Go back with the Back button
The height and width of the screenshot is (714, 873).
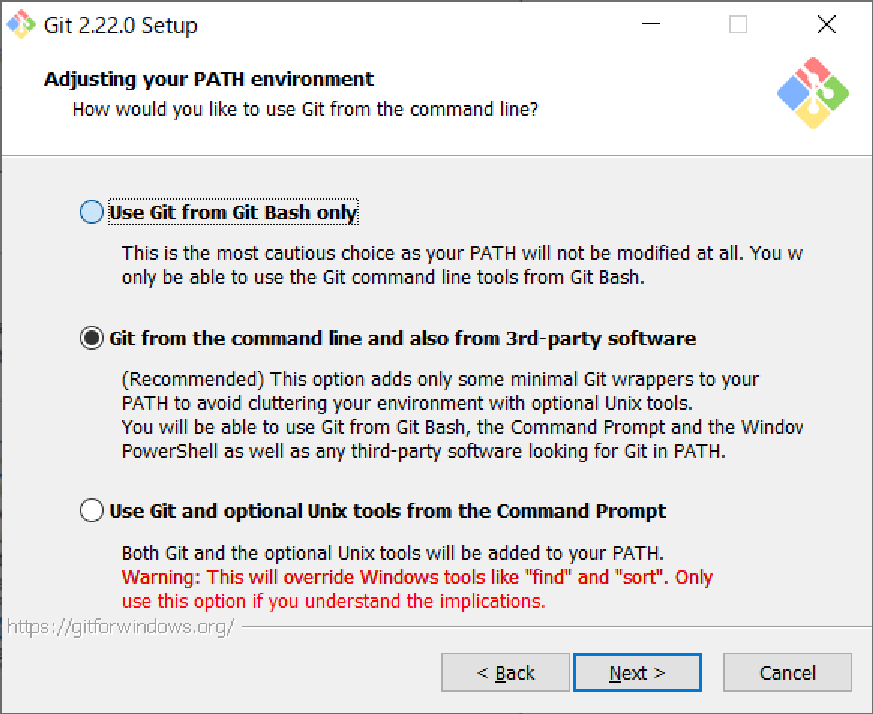point(505,673)
